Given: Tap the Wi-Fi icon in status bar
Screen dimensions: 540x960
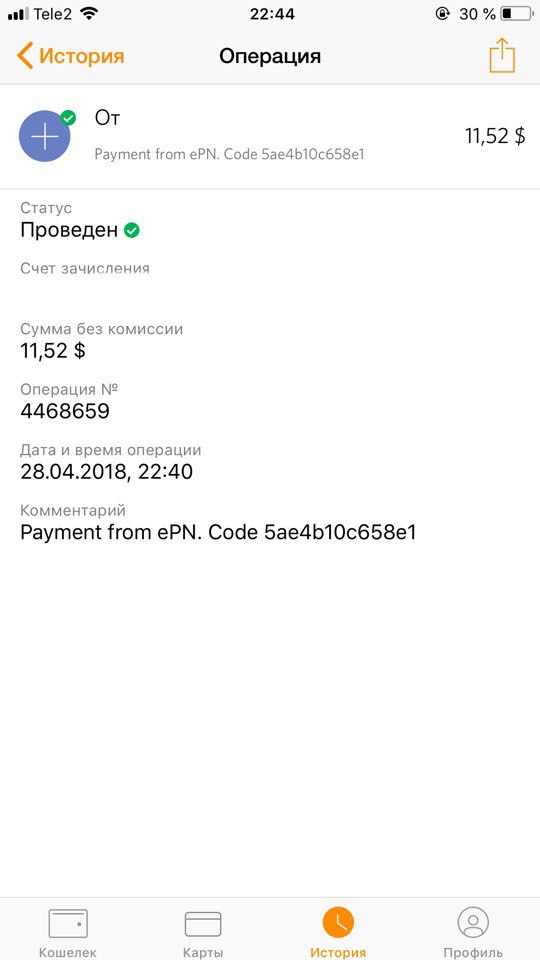Looking at the screenshot, I should click(89, 13).
